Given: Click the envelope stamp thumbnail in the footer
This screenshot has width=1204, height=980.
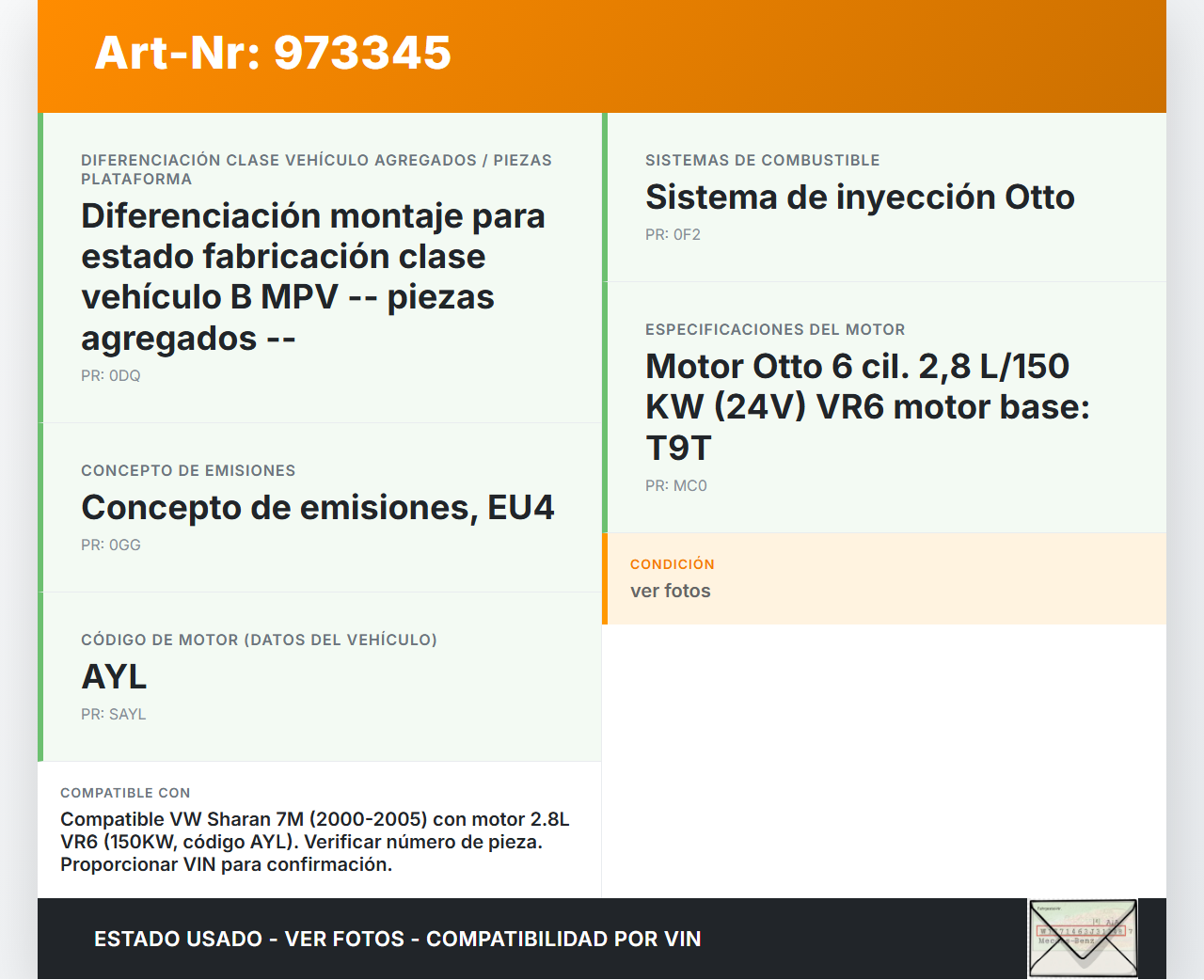Looking at the screenshot, I should pos(1083,939).
